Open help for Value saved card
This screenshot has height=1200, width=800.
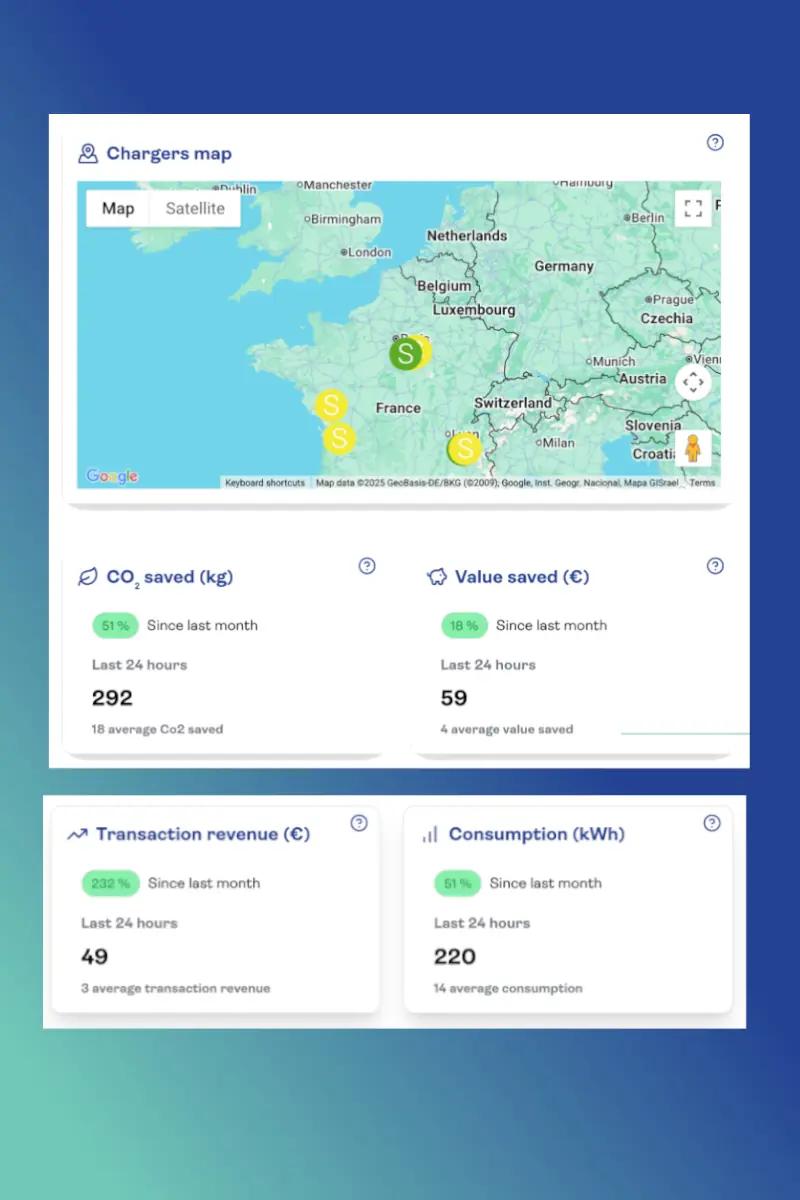click(x=715, y=566)
